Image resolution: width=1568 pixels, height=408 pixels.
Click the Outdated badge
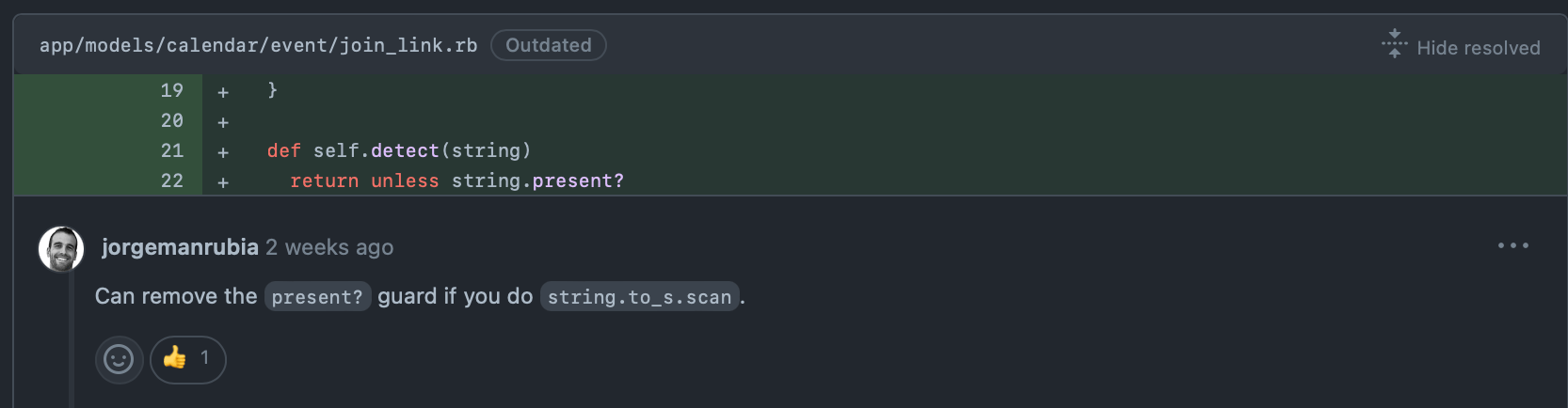coord(549,45)
